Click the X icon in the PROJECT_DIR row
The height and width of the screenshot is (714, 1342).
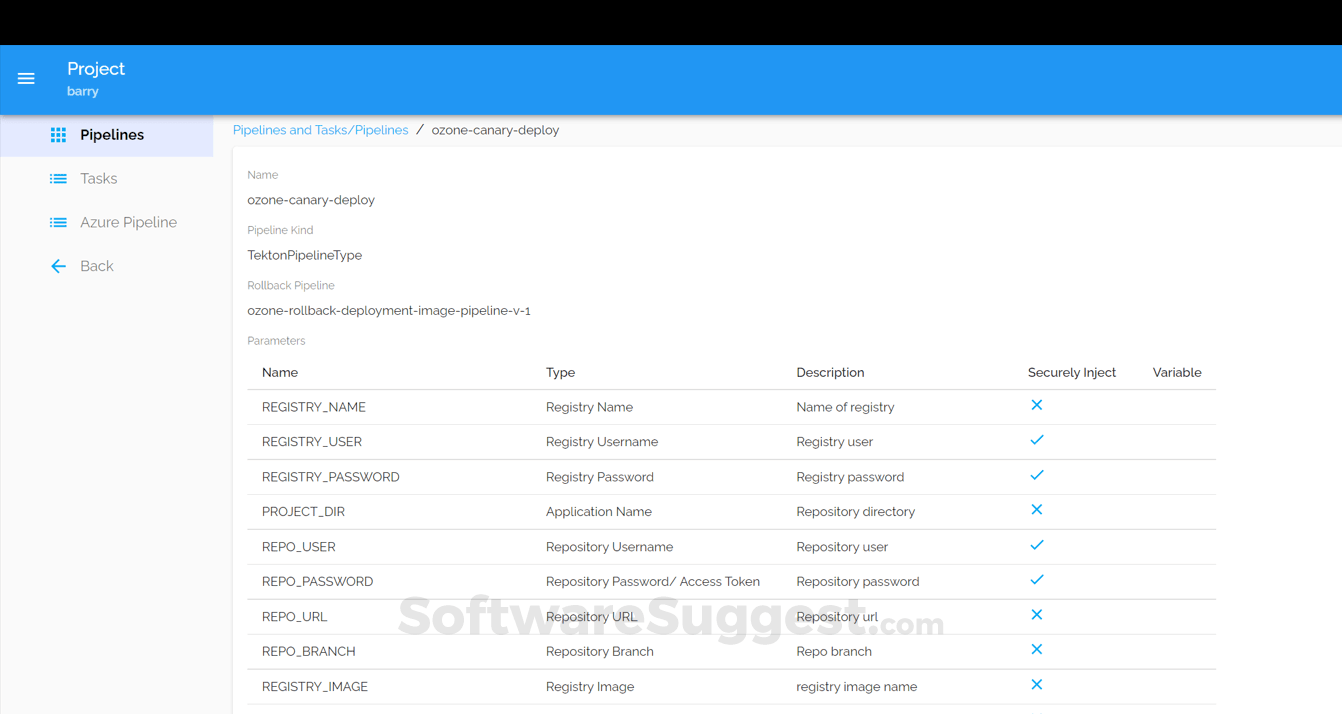point(1037,510)
